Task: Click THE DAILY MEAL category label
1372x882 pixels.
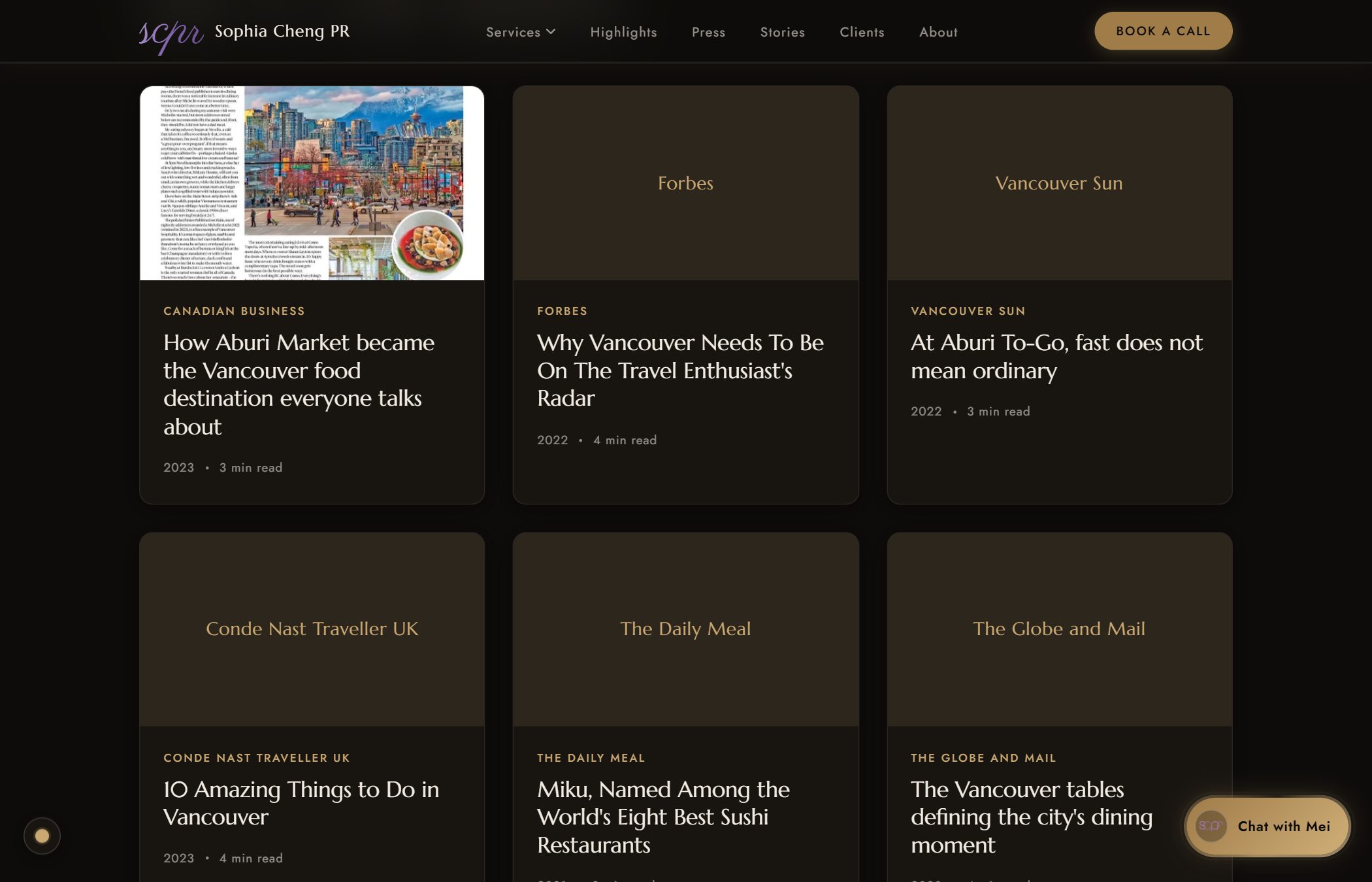Action: [591, 758]
